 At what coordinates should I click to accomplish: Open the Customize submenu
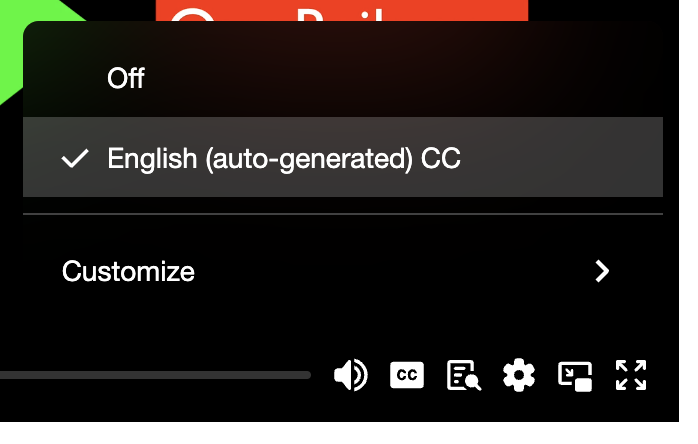(128, 271)
